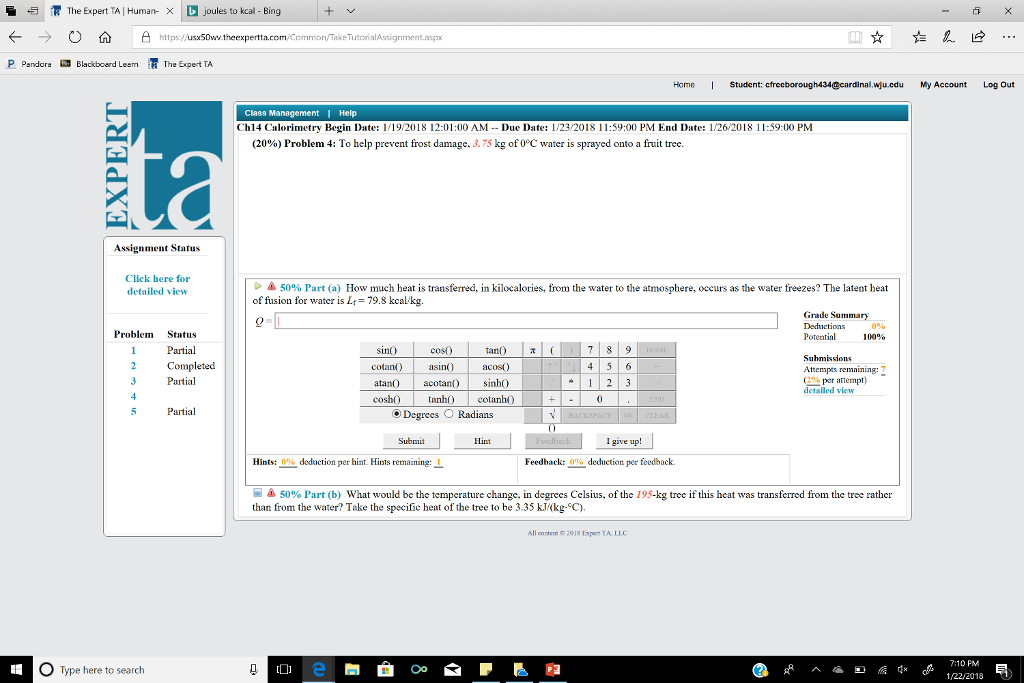Click the browser Back arrow
Screen dimensions: 1024x683
(15, 37)
